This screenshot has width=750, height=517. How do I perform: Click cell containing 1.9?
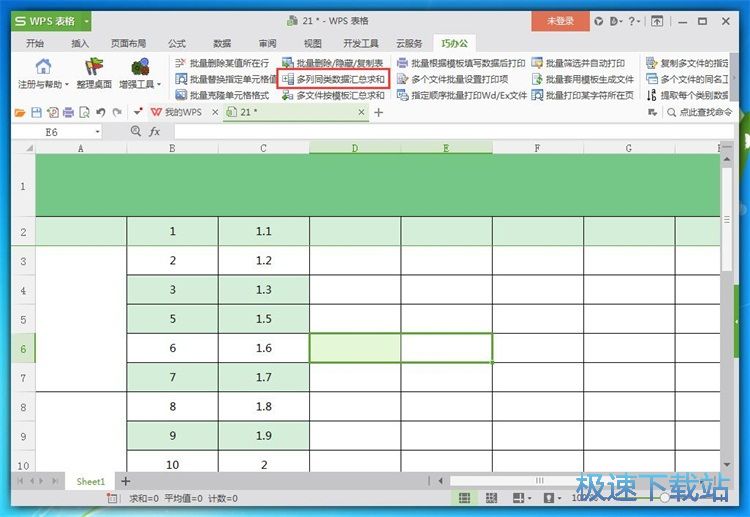click(264, 436)
